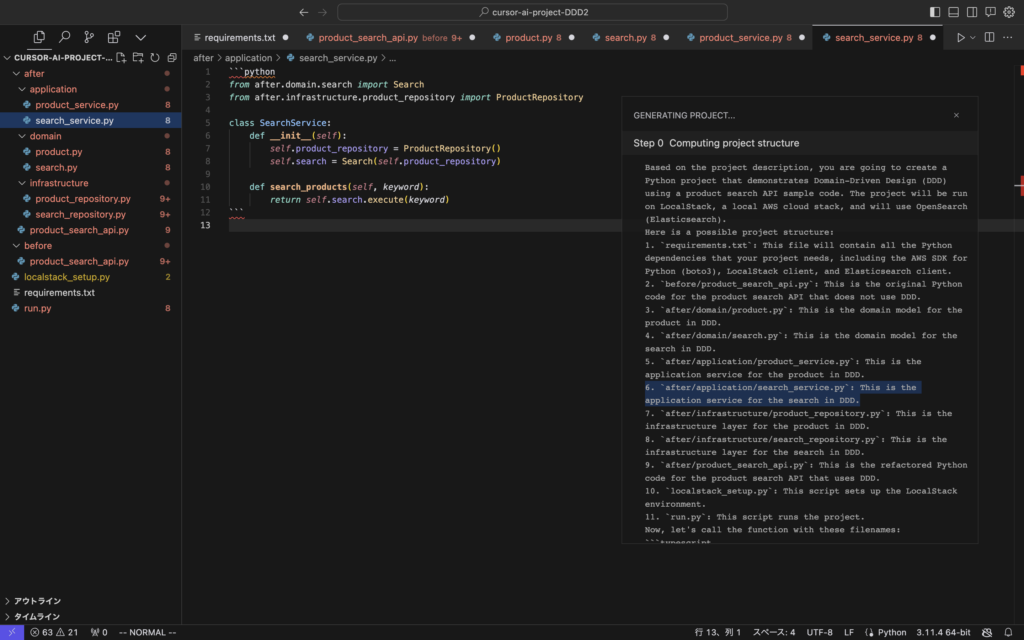
Task: Collapse the infrastructure folder
Action: tap(59, 184)
